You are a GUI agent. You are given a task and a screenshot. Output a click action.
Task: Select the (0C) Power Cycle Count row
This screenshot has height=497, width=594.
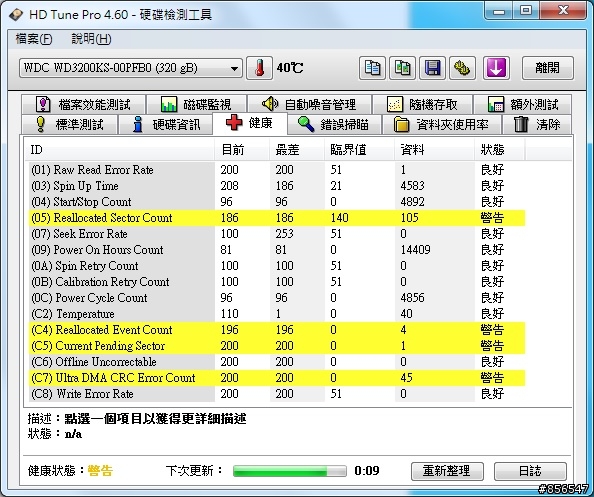[277, 298]
